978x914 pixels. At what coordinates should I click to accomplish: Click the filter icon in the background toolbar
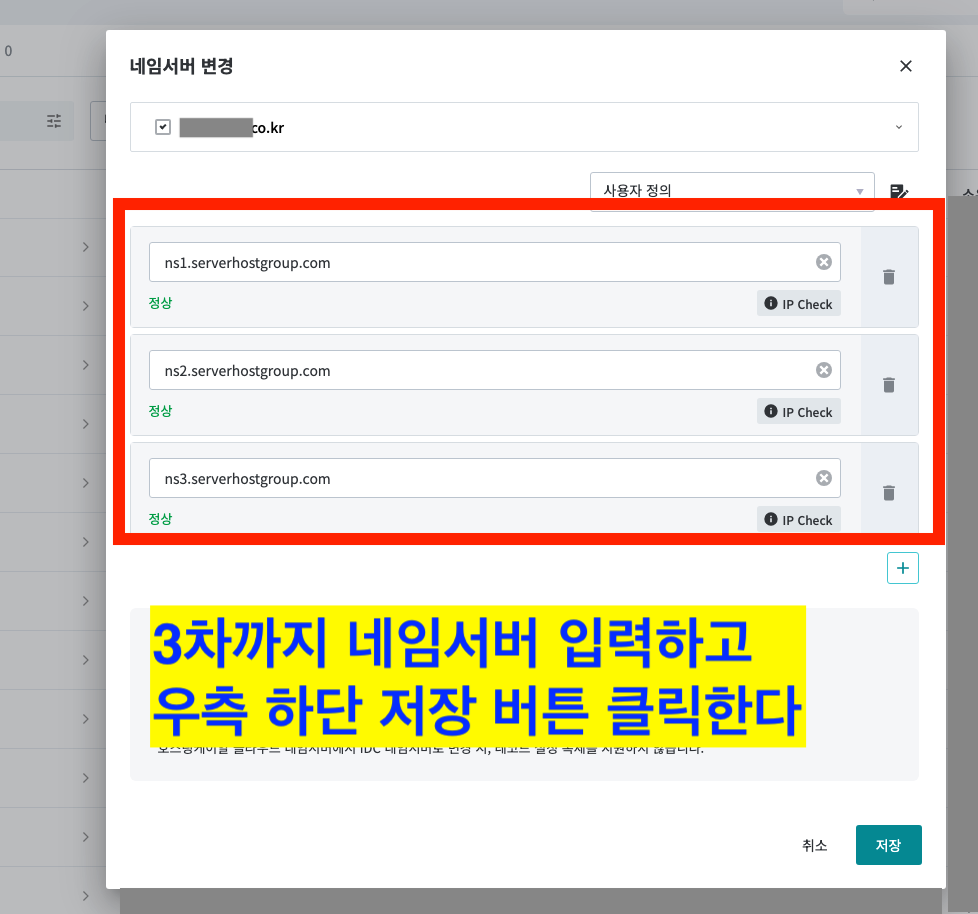coord(54,120)
